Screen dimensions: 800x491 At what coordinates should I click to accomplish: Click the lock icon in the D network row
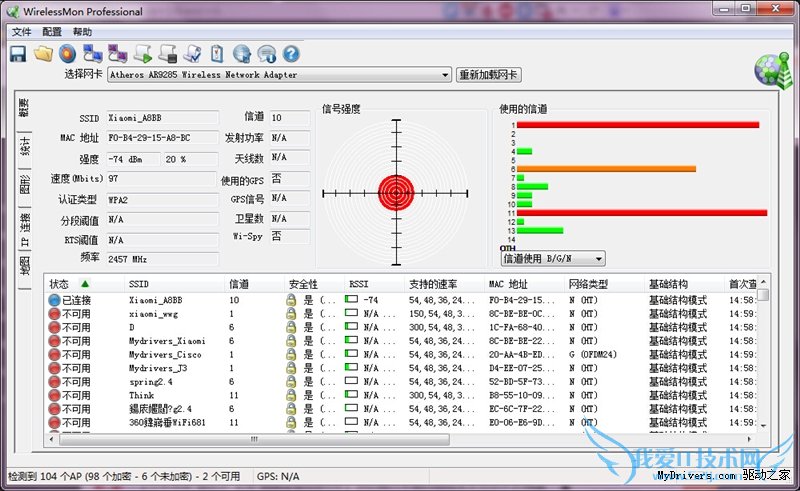tap(291, 327)
